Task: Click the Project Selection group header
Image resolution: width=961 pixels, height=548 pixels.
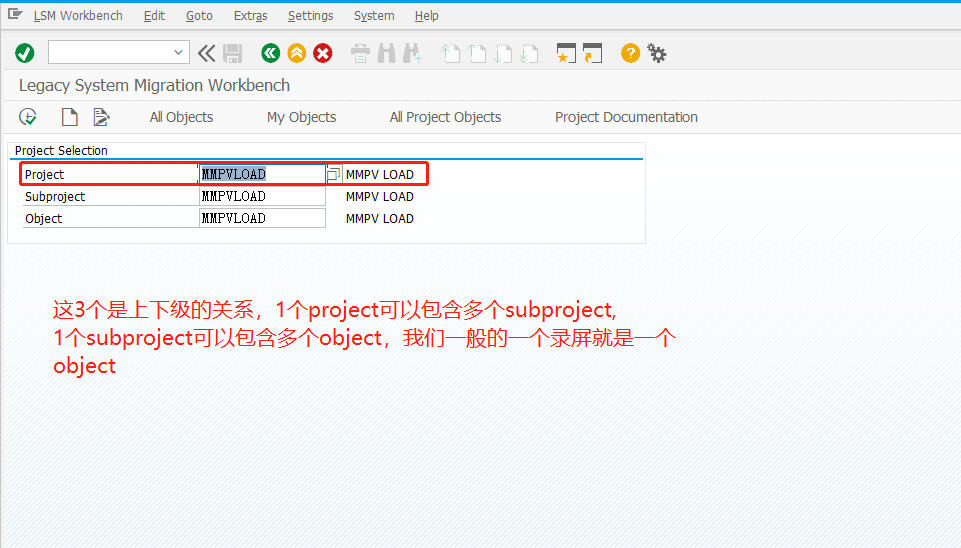Action: [61, 151]
